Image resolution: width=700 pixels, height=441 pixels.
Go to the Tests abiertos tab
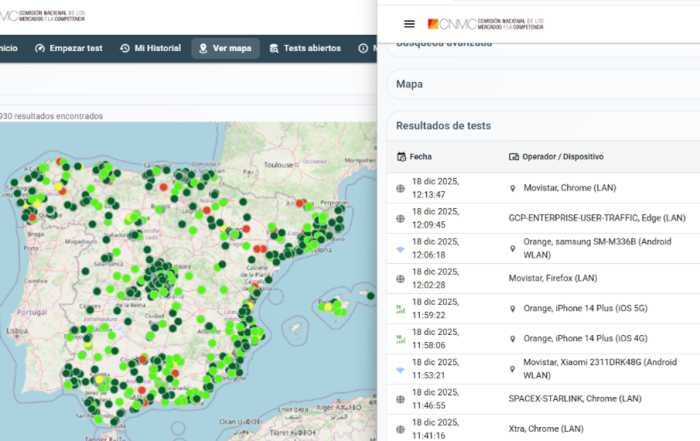(311, 48)
